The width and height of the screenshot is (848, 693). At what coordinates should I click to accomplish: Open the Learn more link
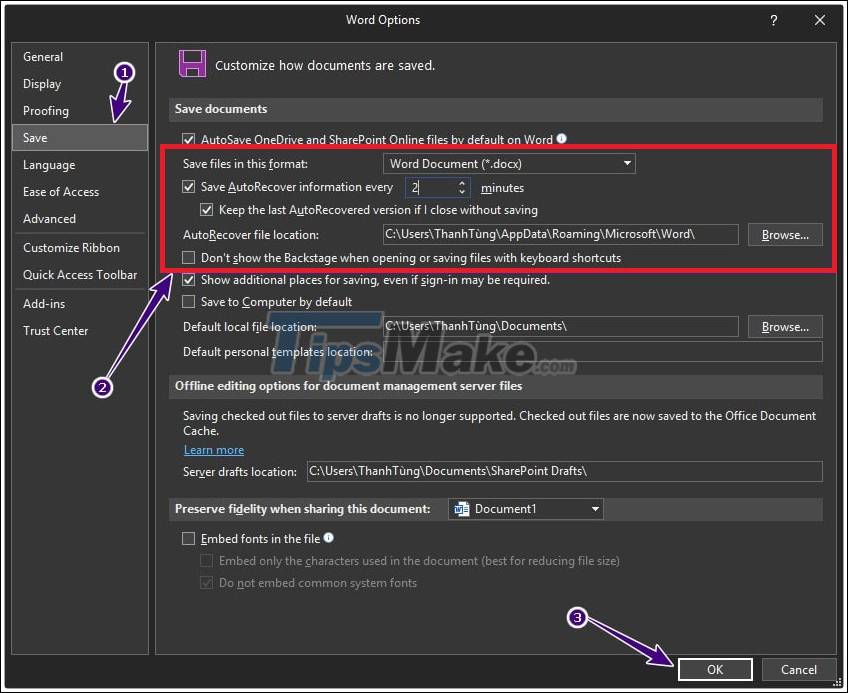213,450
